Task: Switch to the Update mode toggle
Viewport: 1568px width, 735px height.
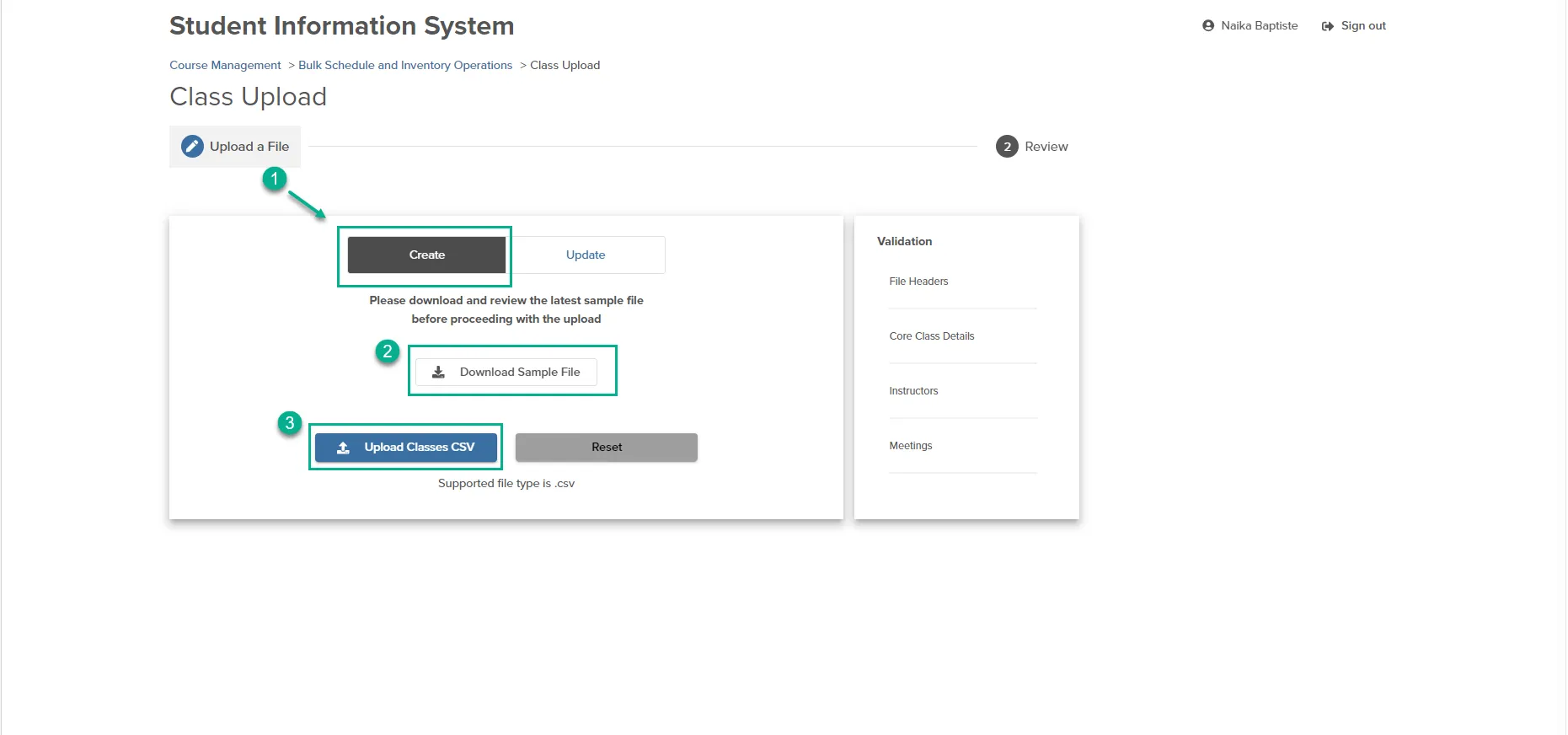Action: (x=586, y=255)
